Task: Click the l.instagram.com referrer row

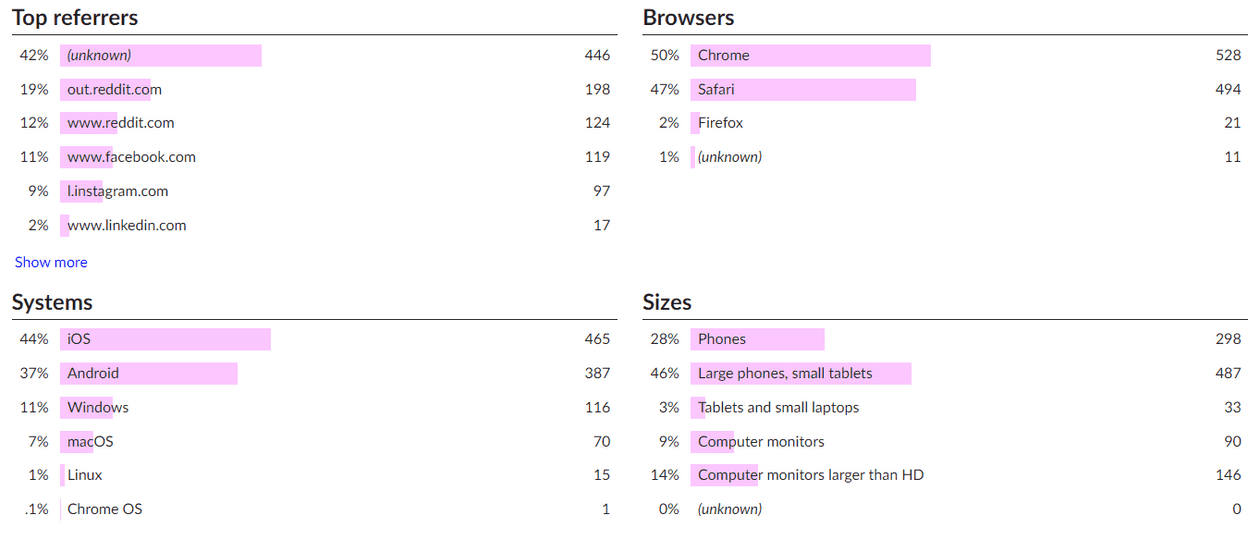Action: click(117, 191)
